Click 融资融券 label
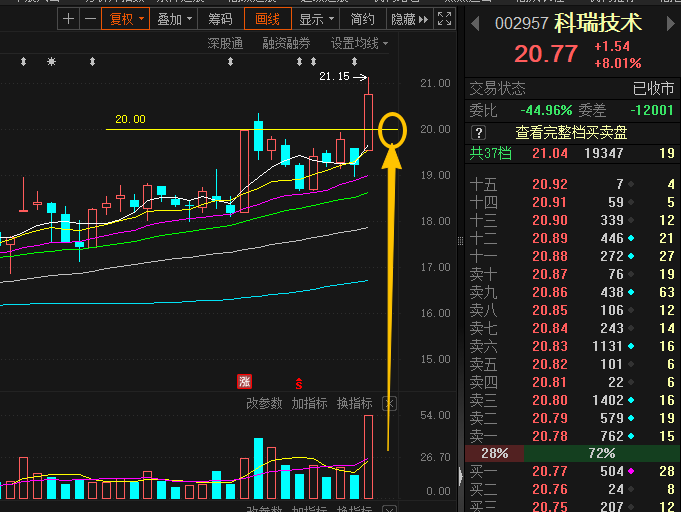 (286, 43)
